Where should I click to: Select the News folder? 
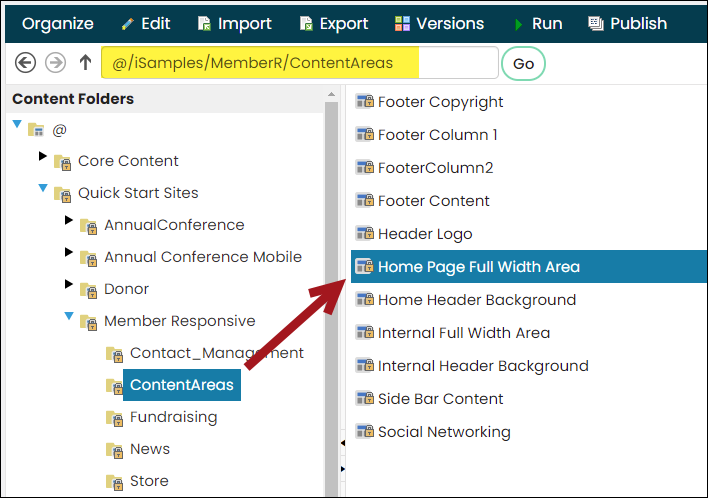pos(150,449)
